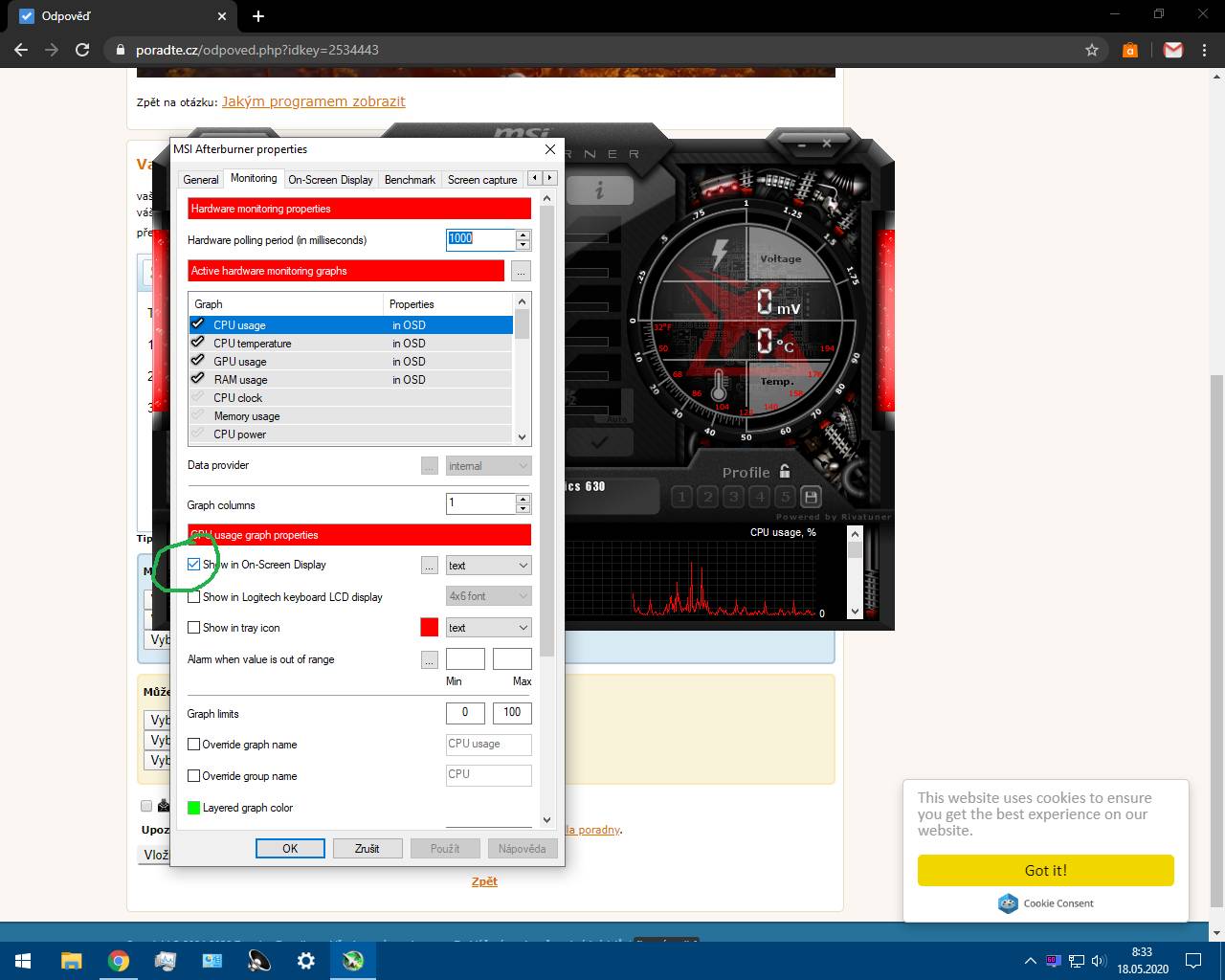1225x980 pixels.
Task: Decrease the Graph columns stepper
Action: [x=523, y=508]
